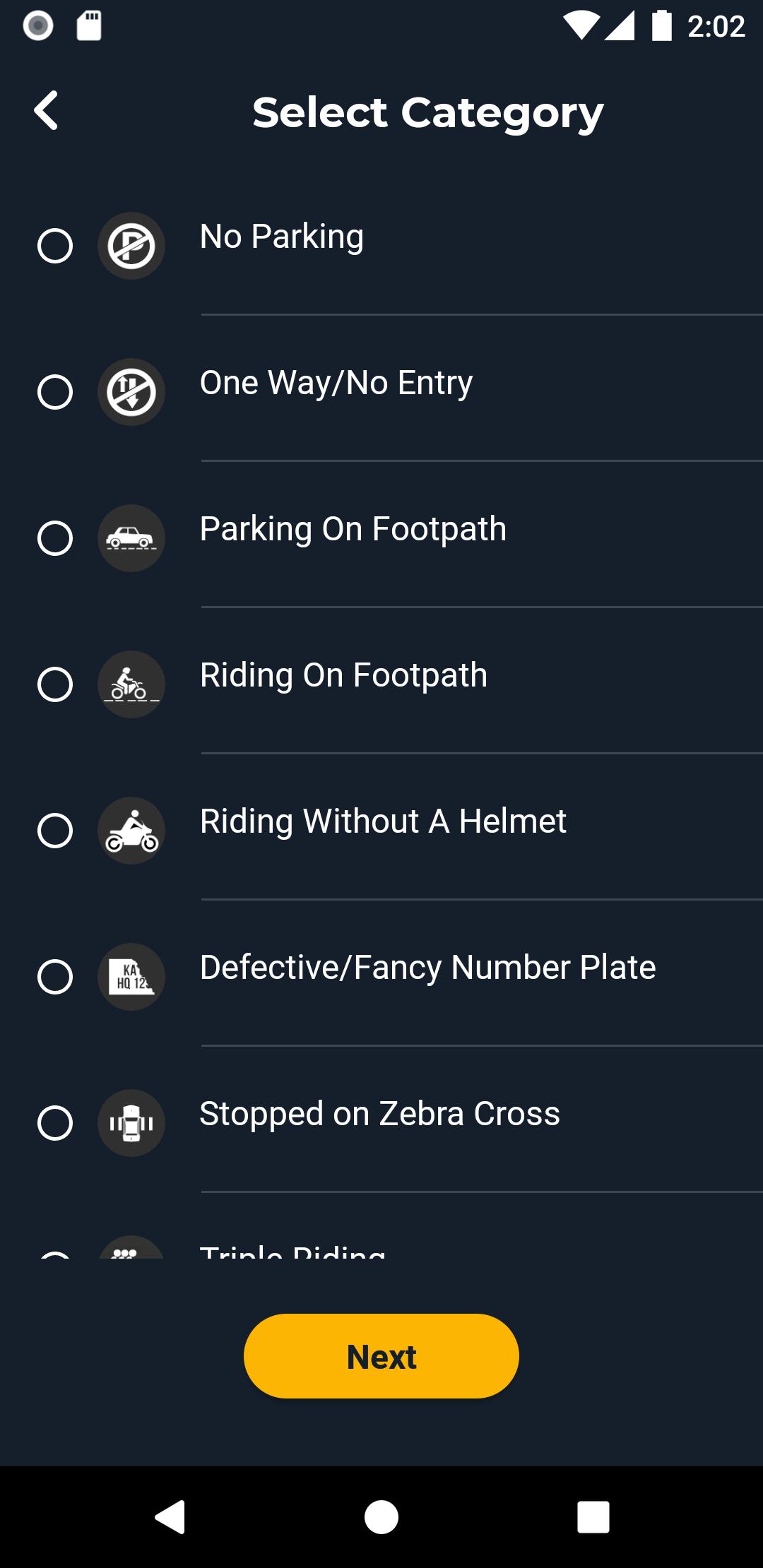
Task: Open the Android recent apps square button
Action: pyautogui.click(x=593, y=1517)
